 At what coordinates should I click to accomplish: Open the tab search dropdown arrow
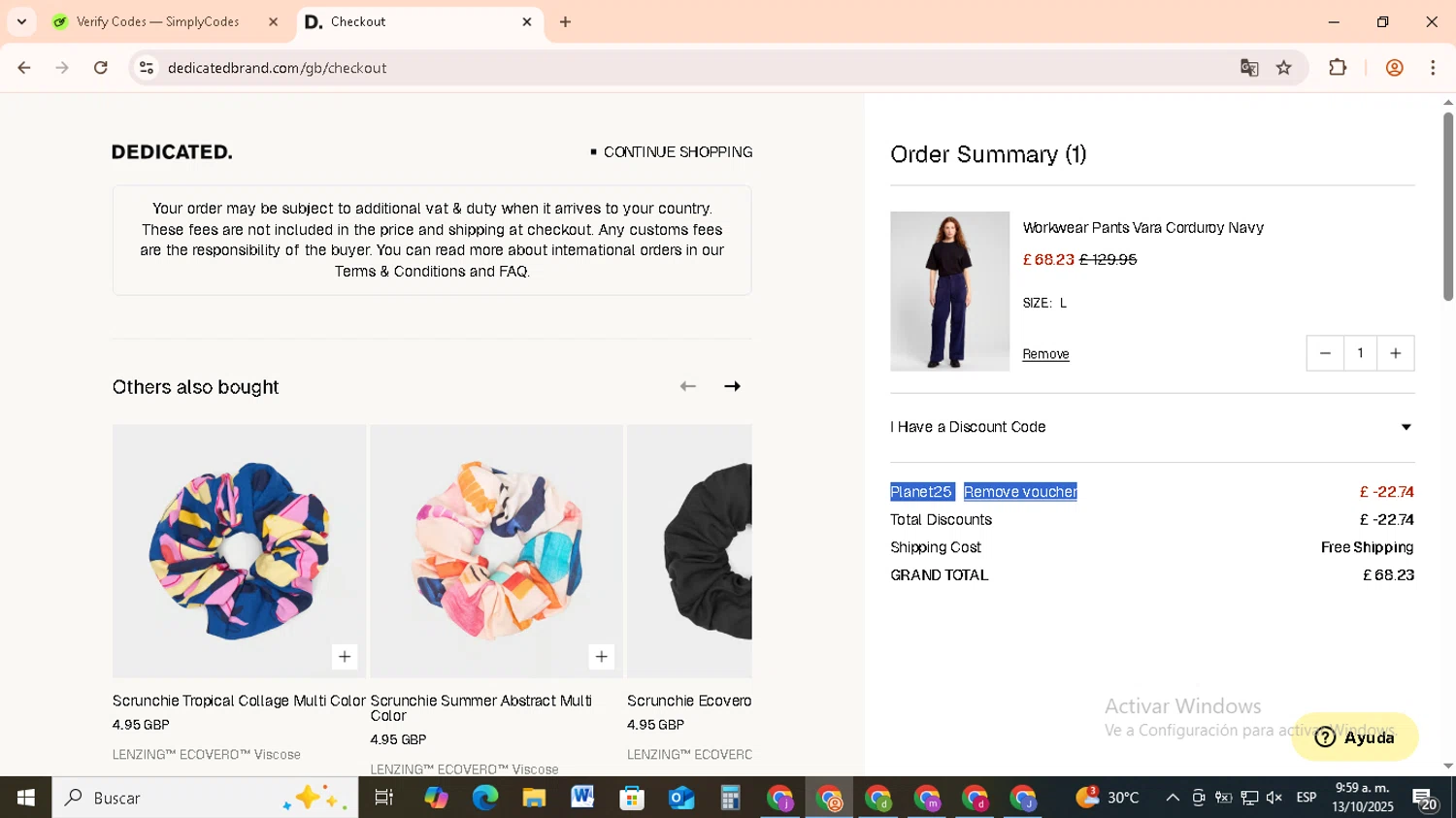21,21
